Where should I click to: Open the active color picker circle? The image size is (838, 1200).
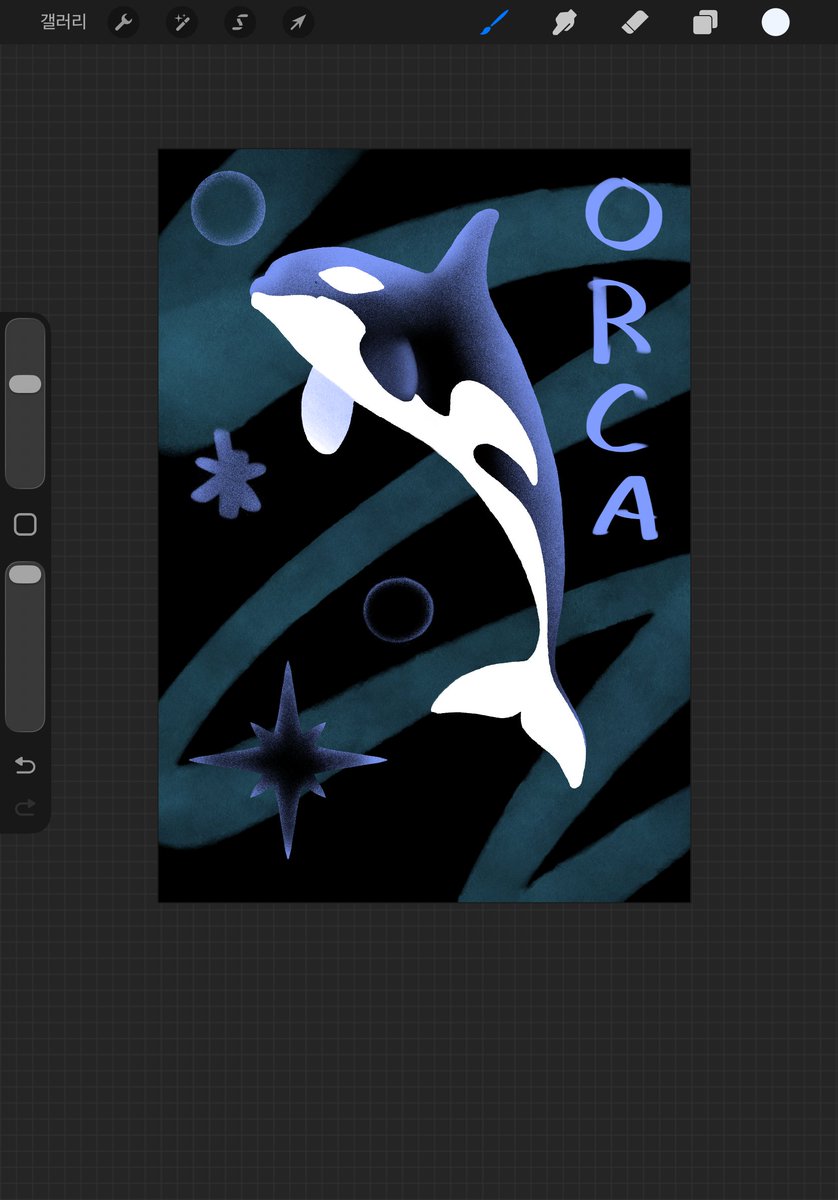coord(776,22)
